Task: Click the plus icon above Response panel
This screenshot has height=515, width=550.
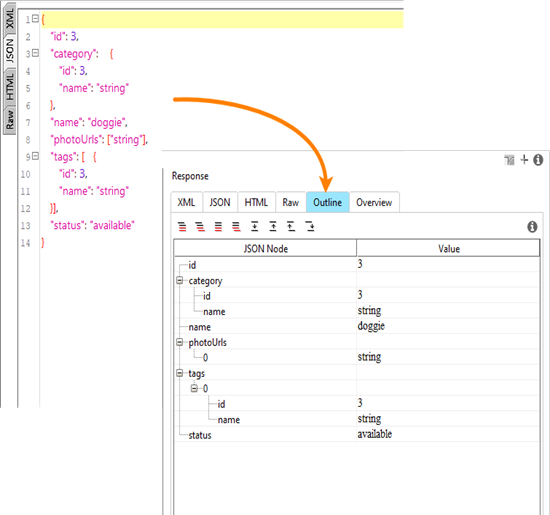Action: tap(524, 160)
